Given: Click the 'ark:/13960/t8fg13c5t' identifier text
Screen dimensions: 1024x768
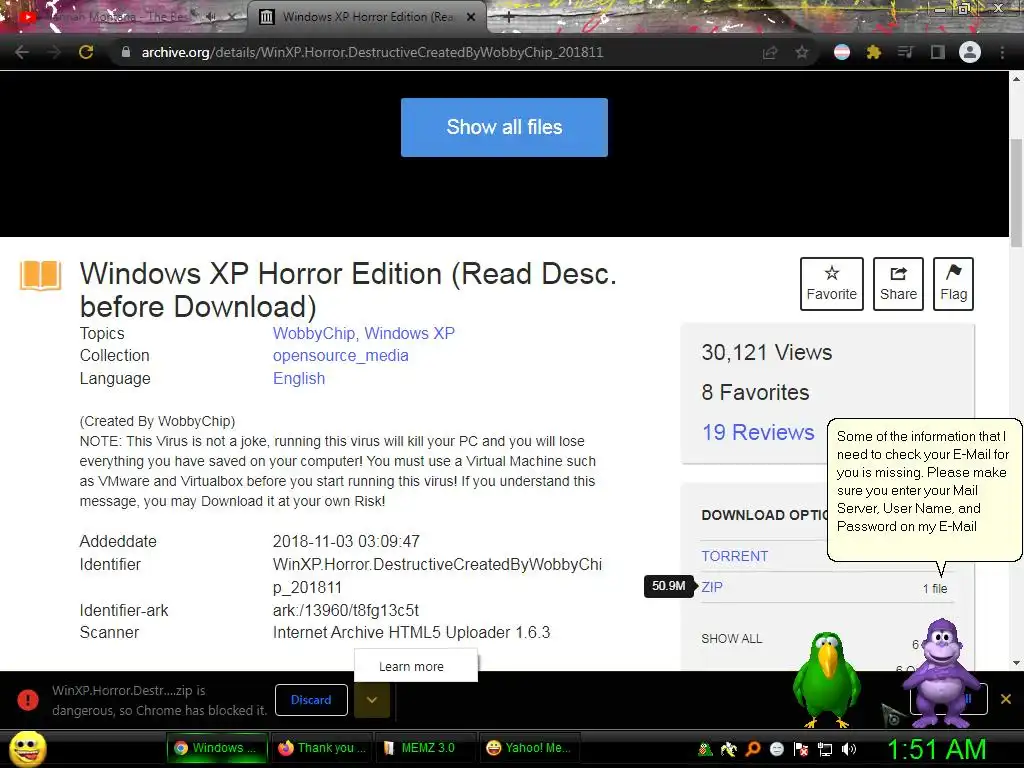Looking at the screenshot, I should [x=345, y=610].
